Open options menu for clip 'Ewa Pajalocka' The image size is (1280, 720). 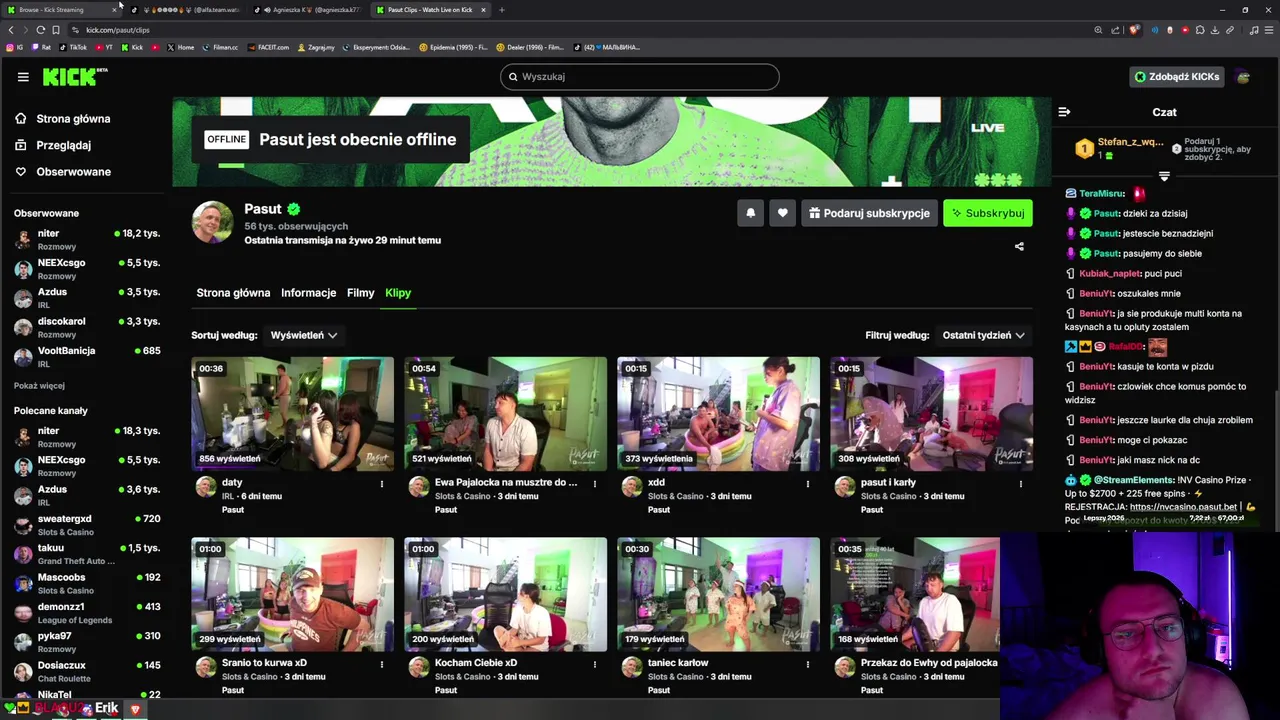point(594,484)
